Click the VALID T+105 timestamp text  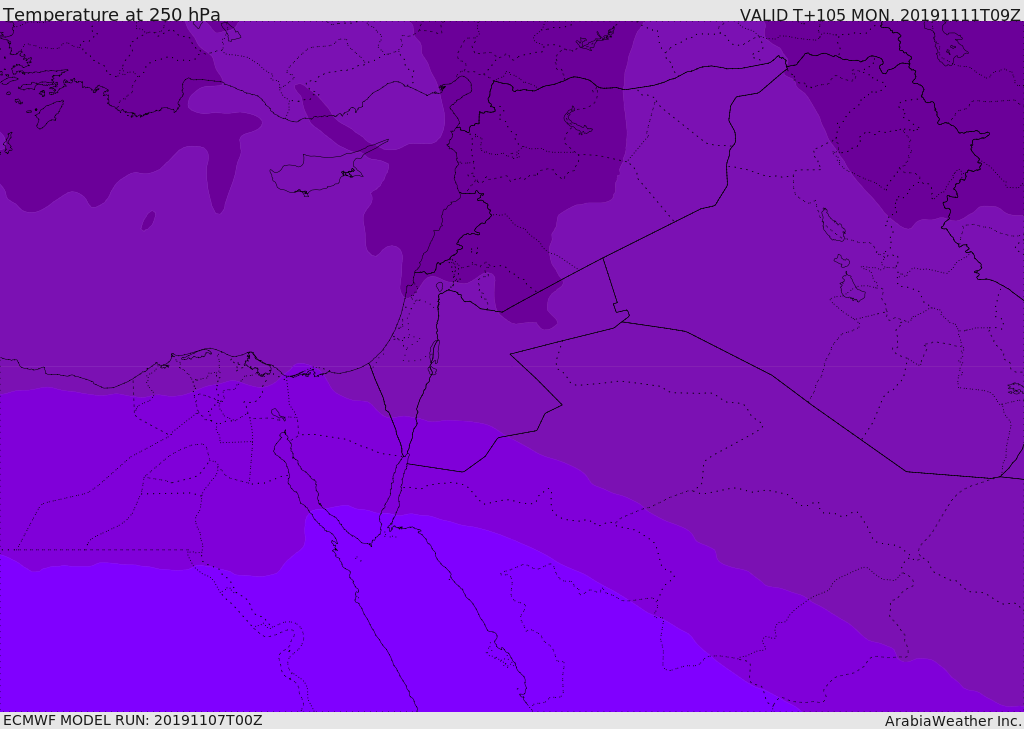coord(880,14)
